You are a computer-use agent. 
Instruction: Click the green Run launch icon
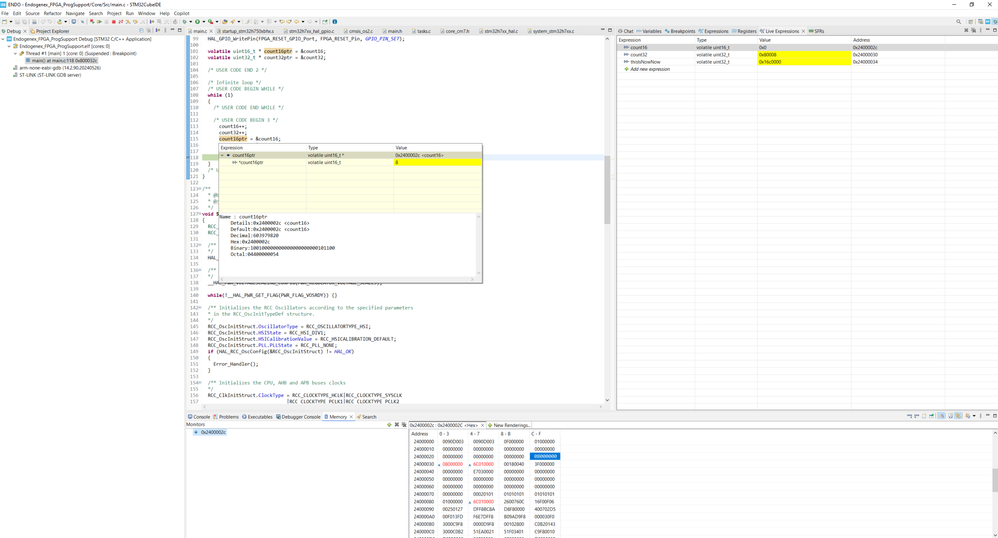pyautogui.click(x=197, y=21)
